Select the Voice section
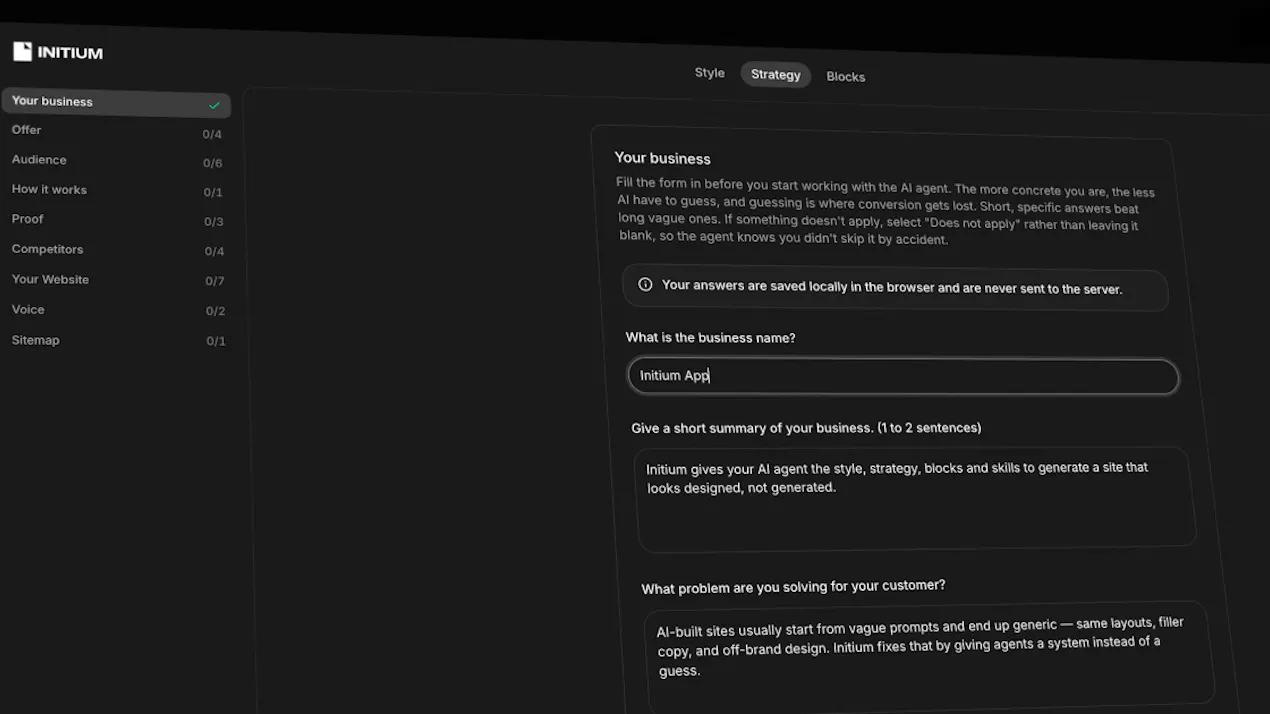The image size is (1270, 714). (116, 309)
